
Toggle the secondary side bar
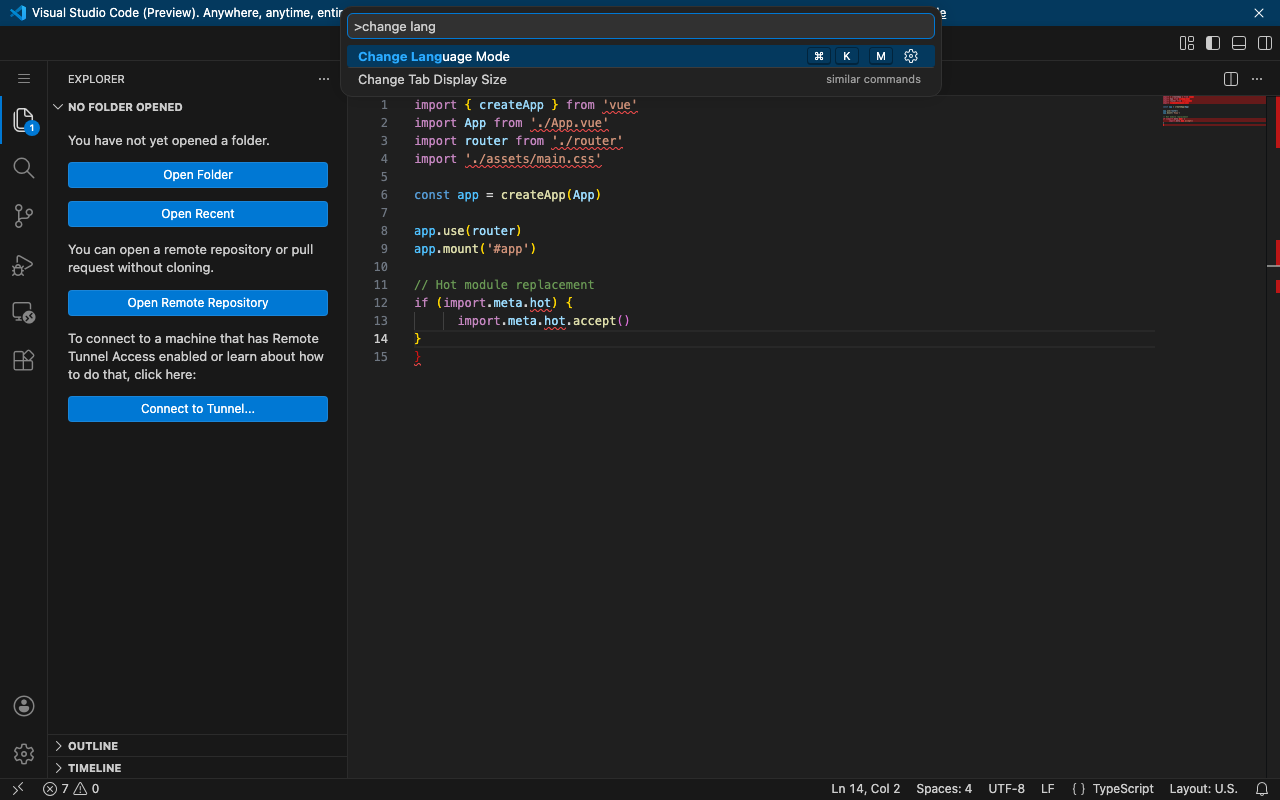point(1265,43)
